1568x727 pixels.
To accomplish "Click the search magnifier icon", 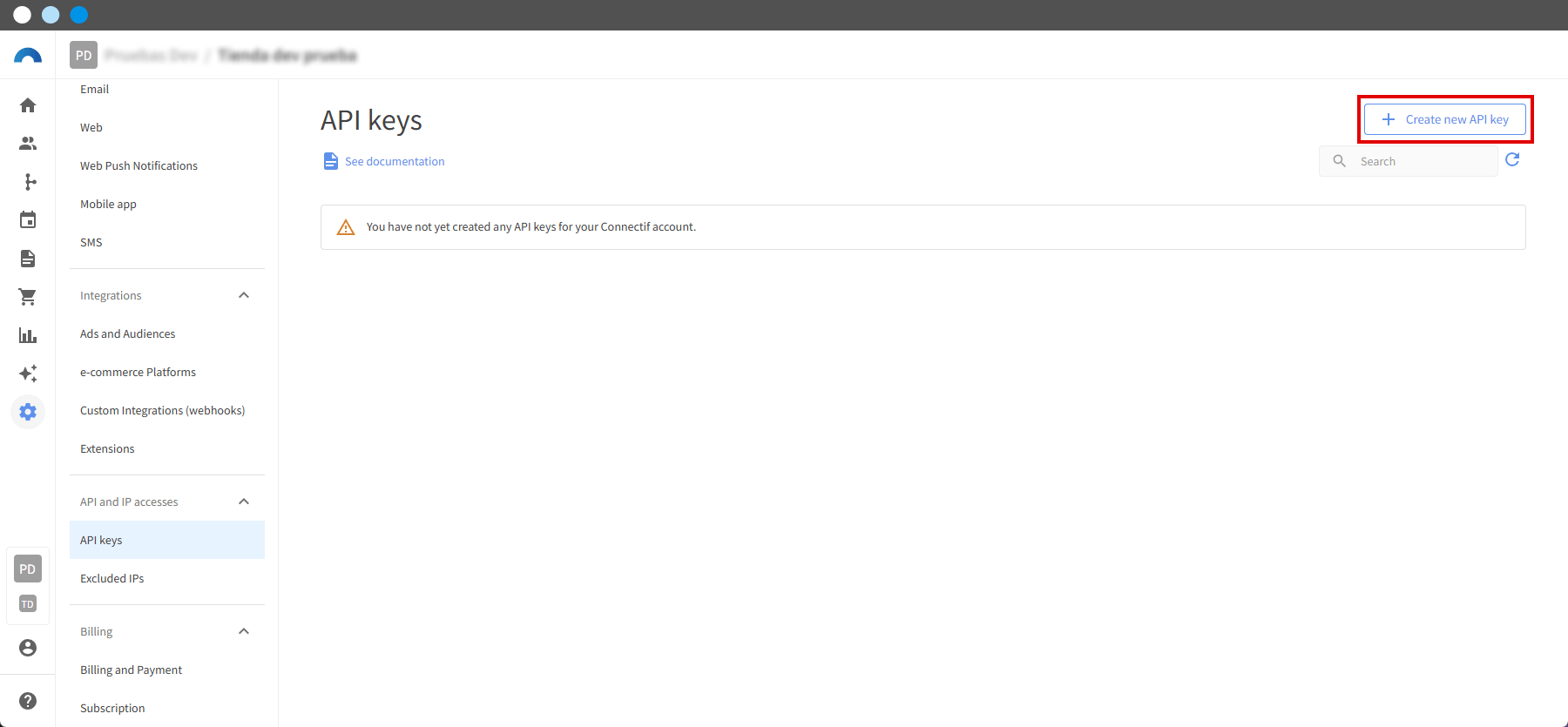I will (x=1340, y=161).
